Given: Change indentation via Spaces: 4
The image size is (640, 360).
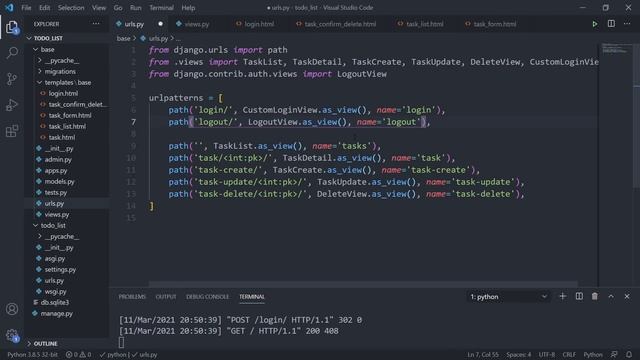Looking at the screenshot, I should point(519,355).
